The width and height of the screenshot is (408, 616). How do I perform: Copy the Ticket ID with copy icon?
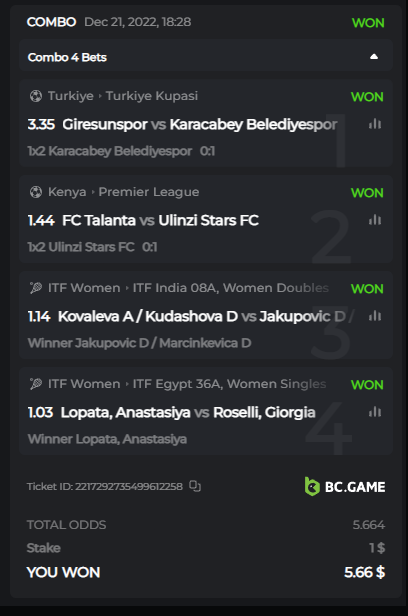[195, 486]
